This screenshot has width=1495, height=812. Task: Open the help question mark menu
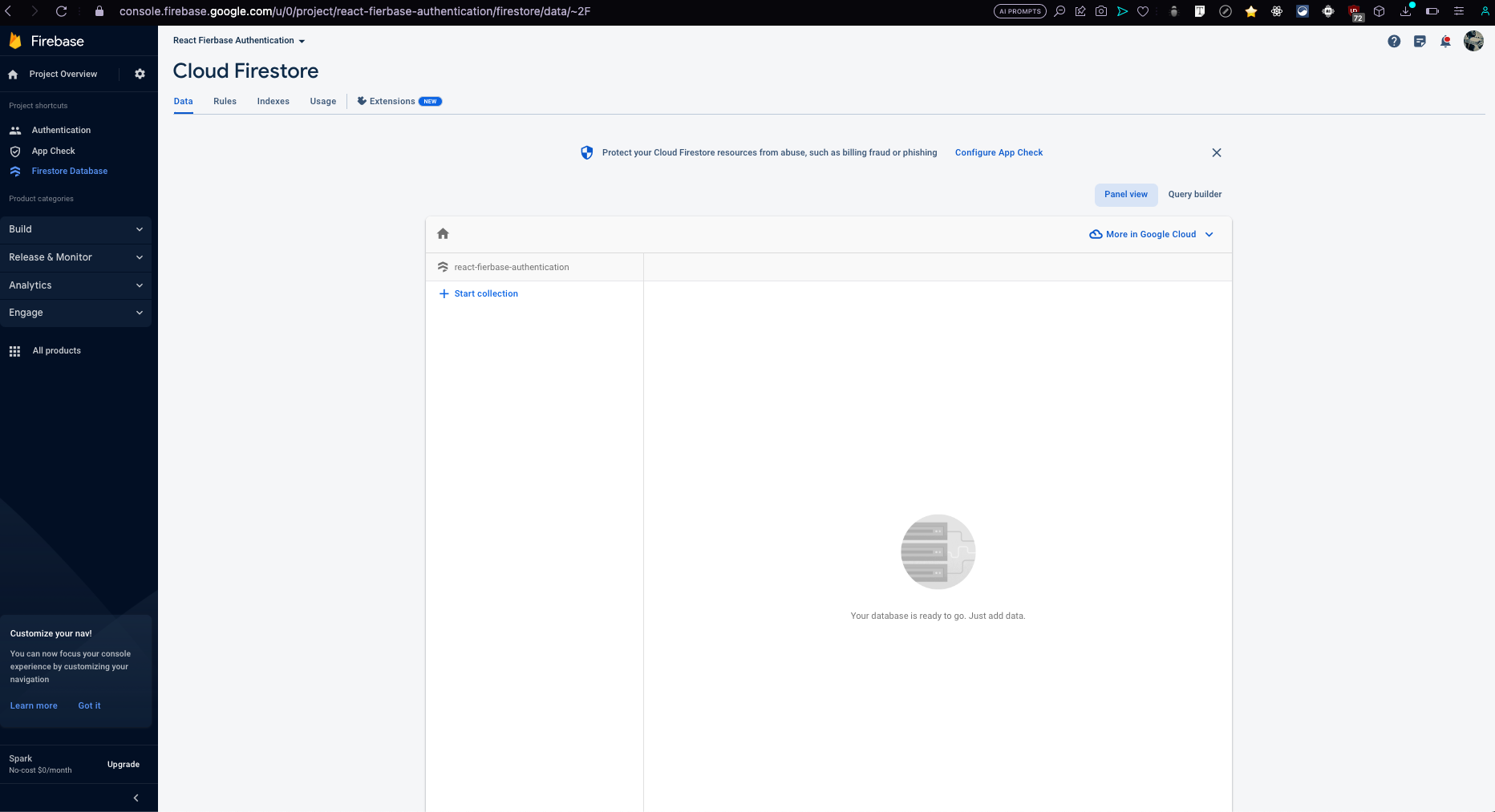pyautogui.click(x=1394, y=41)
